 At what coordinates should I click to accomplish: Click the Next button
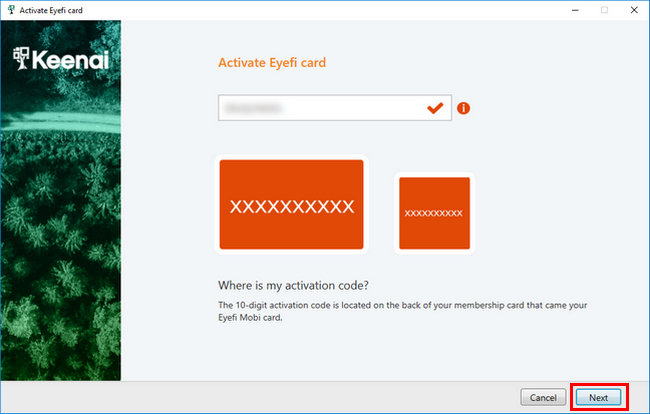pyautogui.click(x=599, y=397)
